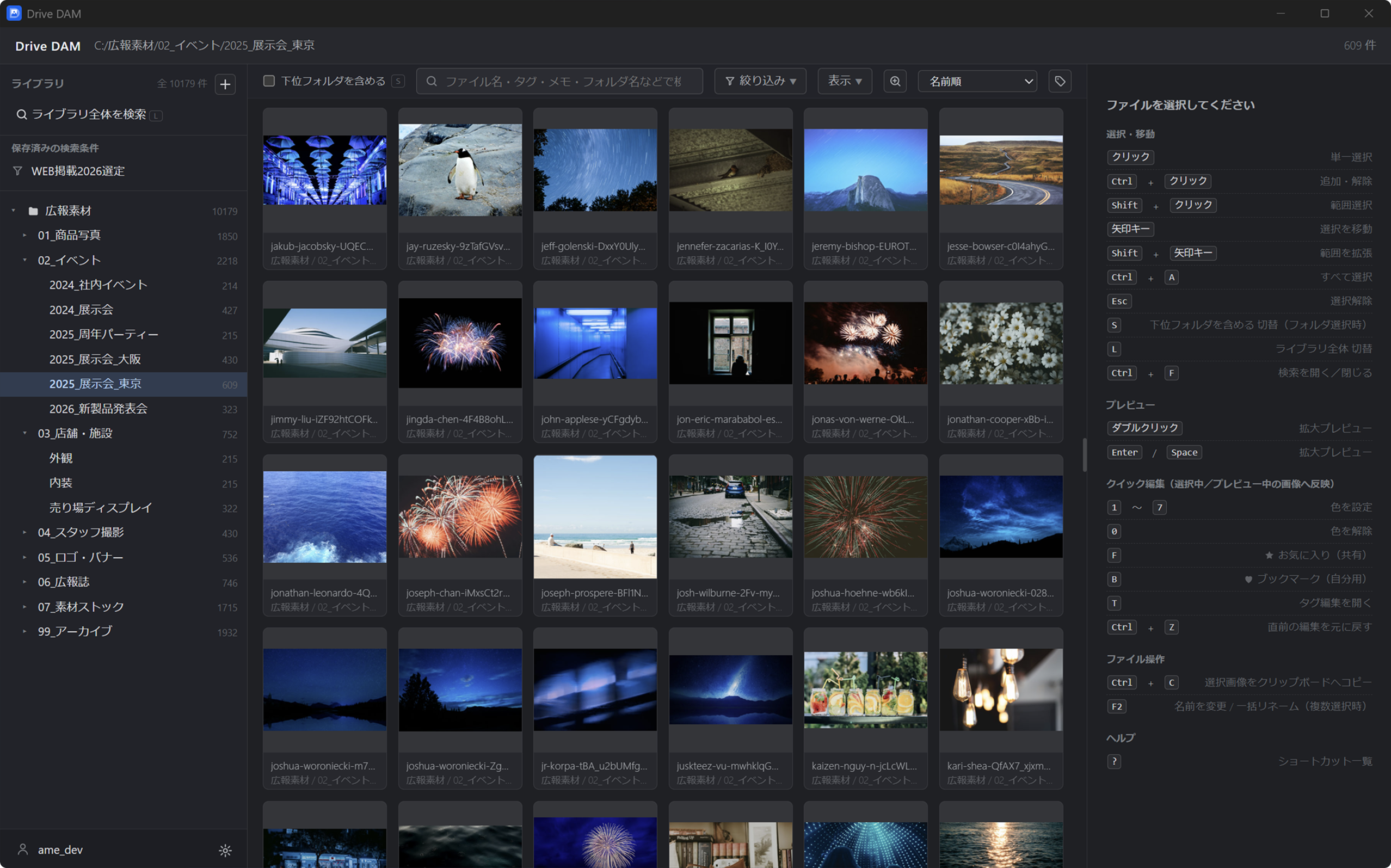Expand the 01_商品写真 folder arrow
This screenshot has height=868, width=1391.
click(x=24, y=236)
